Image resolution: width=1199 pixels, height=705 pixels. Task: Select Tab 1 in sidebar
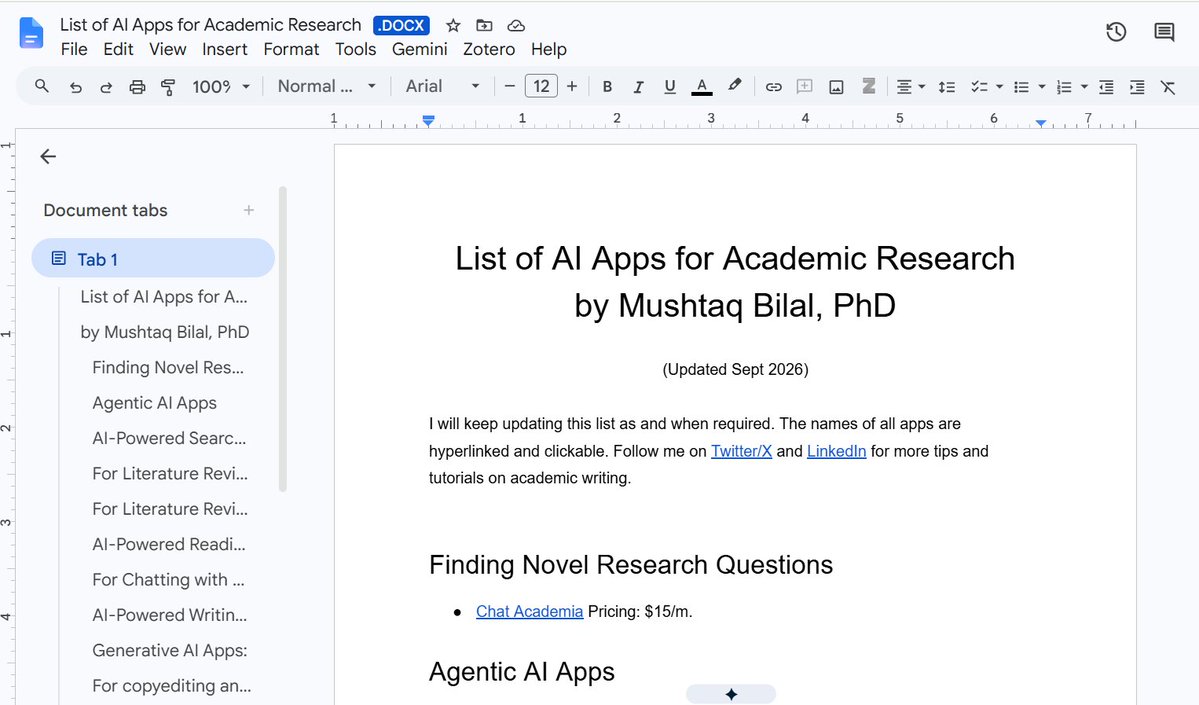click(153, 258)
